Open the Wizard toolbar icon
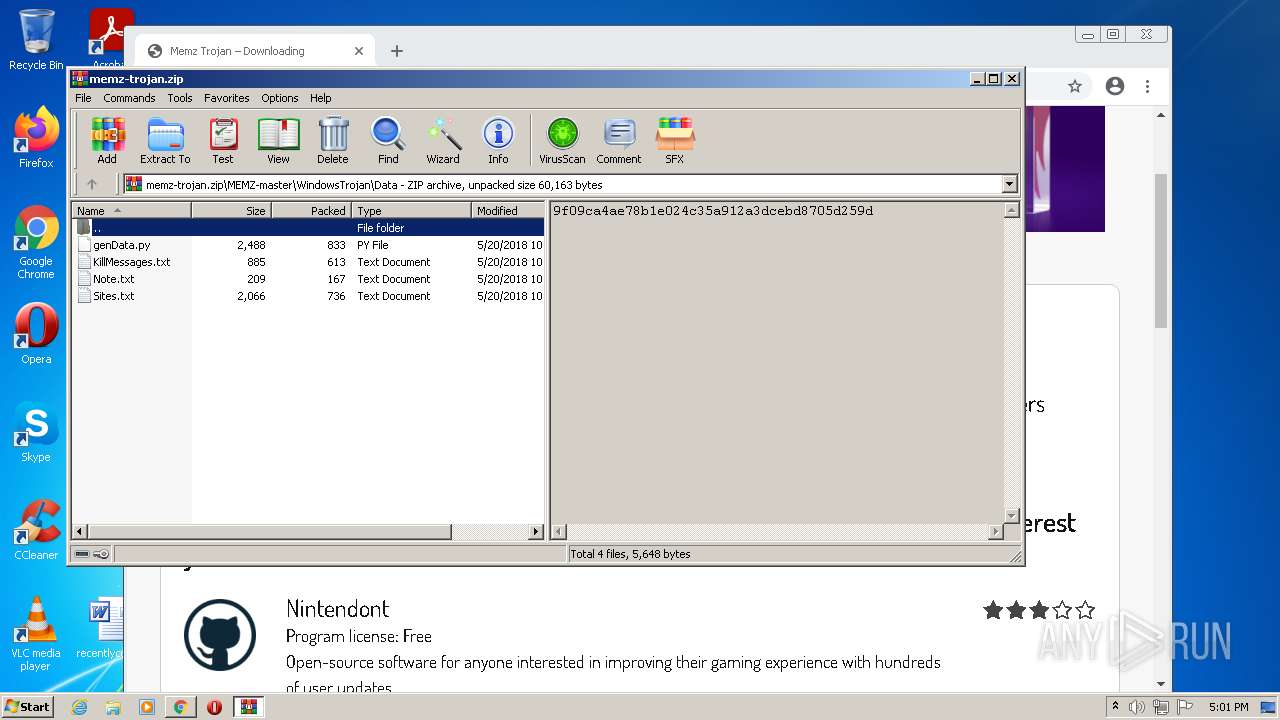 (443, 141)
